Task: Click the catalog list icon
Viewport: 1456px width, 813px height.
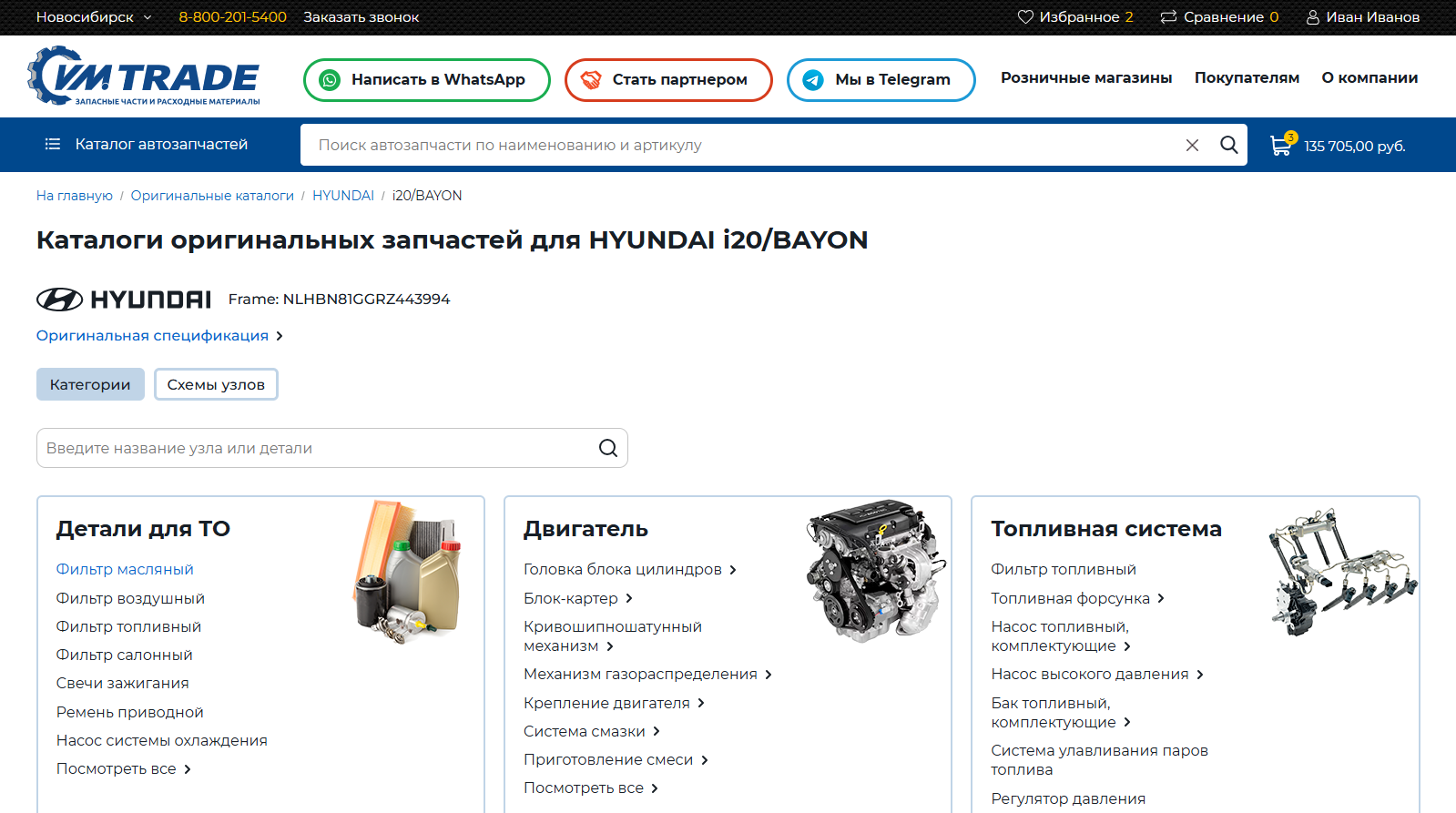Action: point(53,144)
